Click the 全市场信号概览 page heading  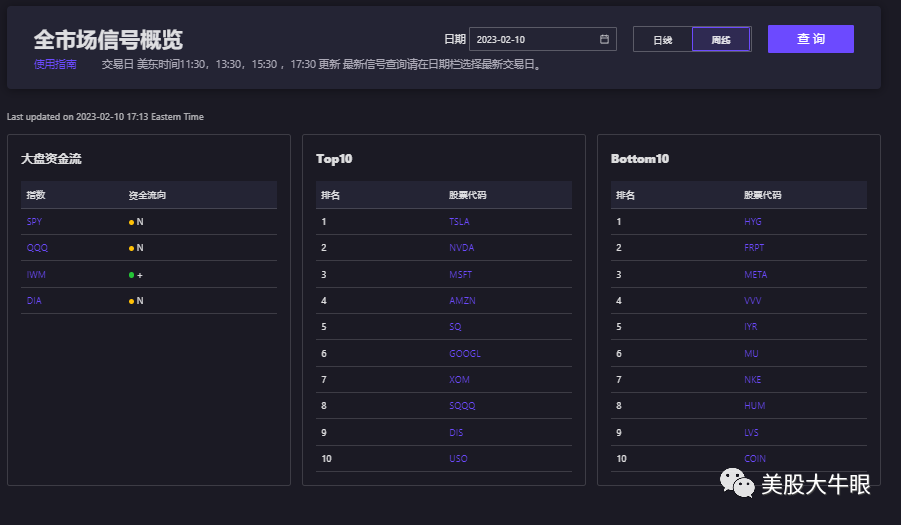click(x=108, y=40)
